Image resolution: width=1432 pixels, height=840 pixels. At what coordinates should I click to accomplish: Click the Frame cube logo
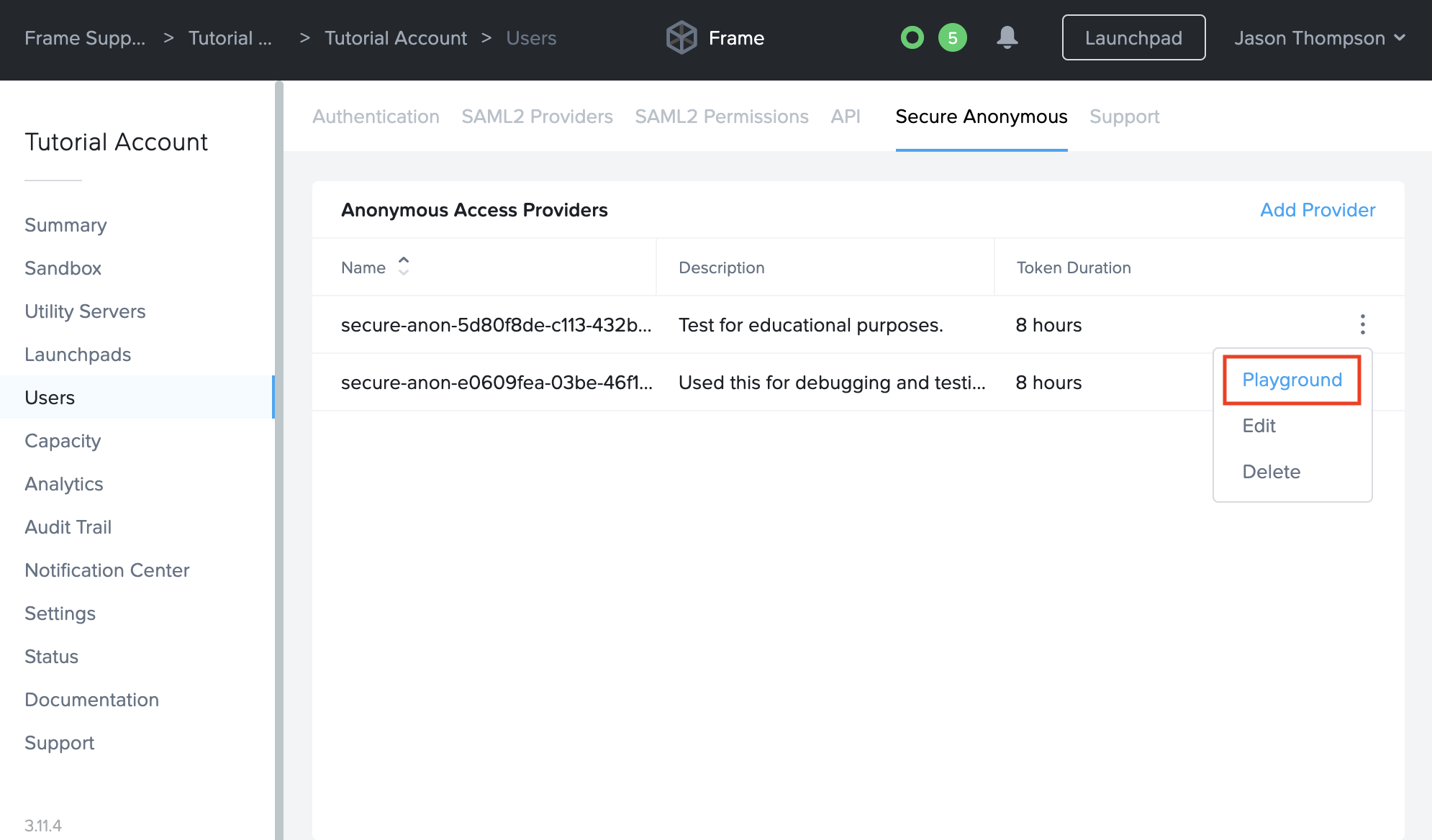pyautogui.click(x=681, y=37)
